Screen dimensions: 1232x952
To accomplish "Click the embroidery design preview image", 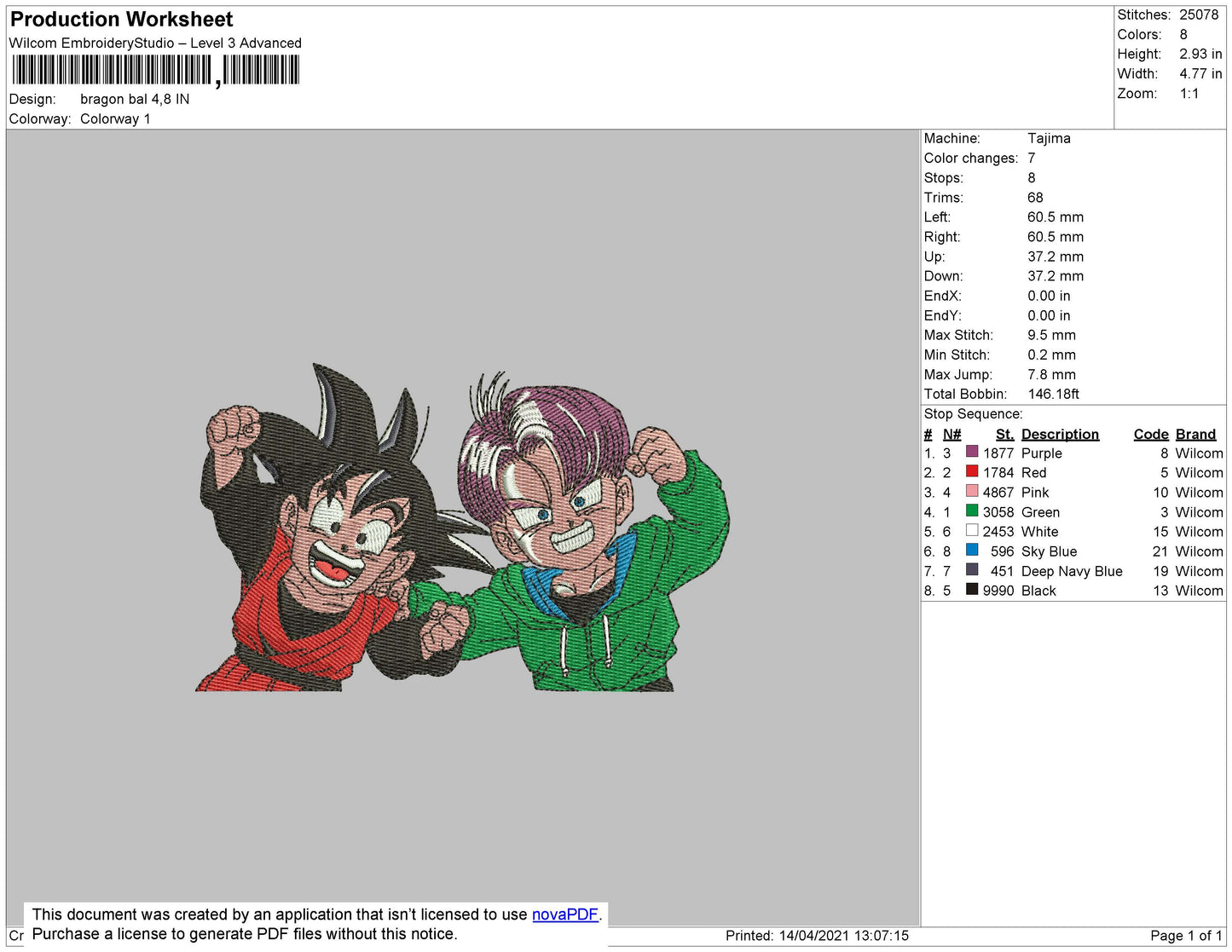I will click(463, 528).
